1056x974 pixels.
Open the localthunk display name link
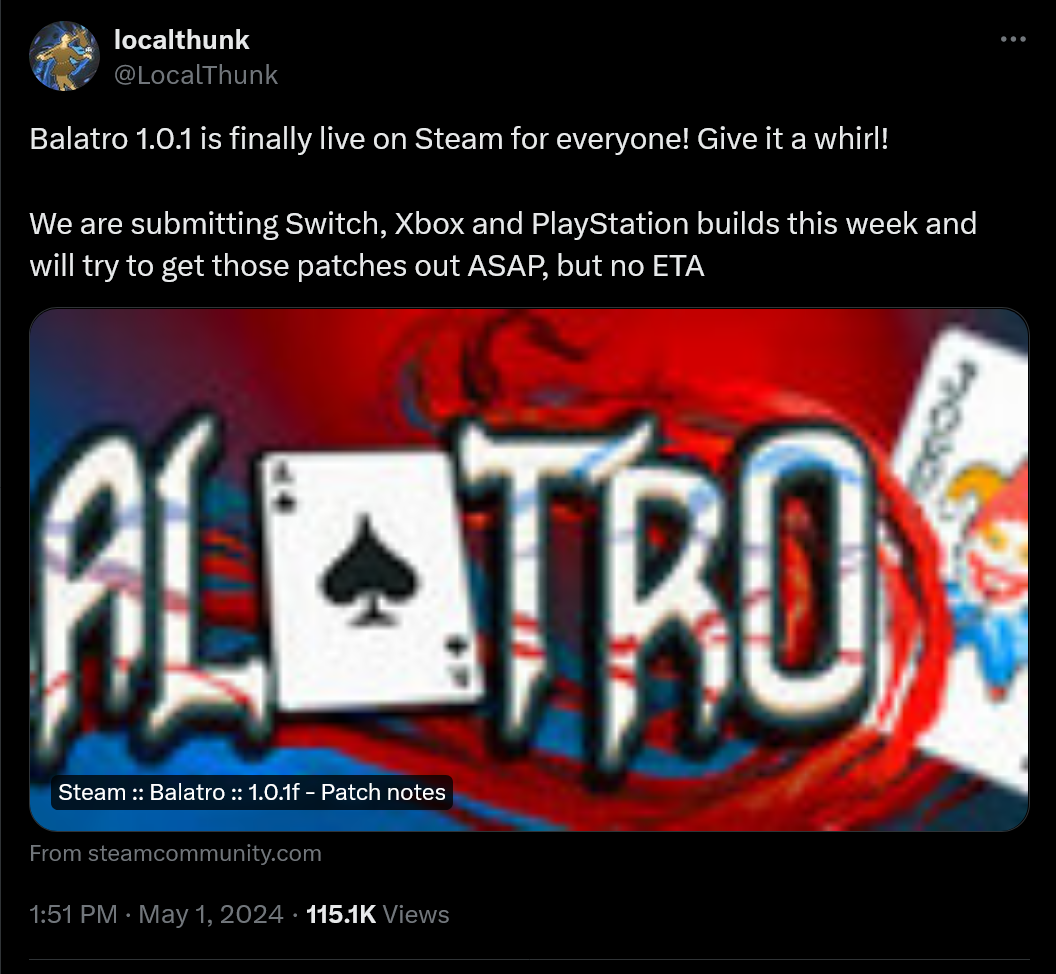point(182,40)
